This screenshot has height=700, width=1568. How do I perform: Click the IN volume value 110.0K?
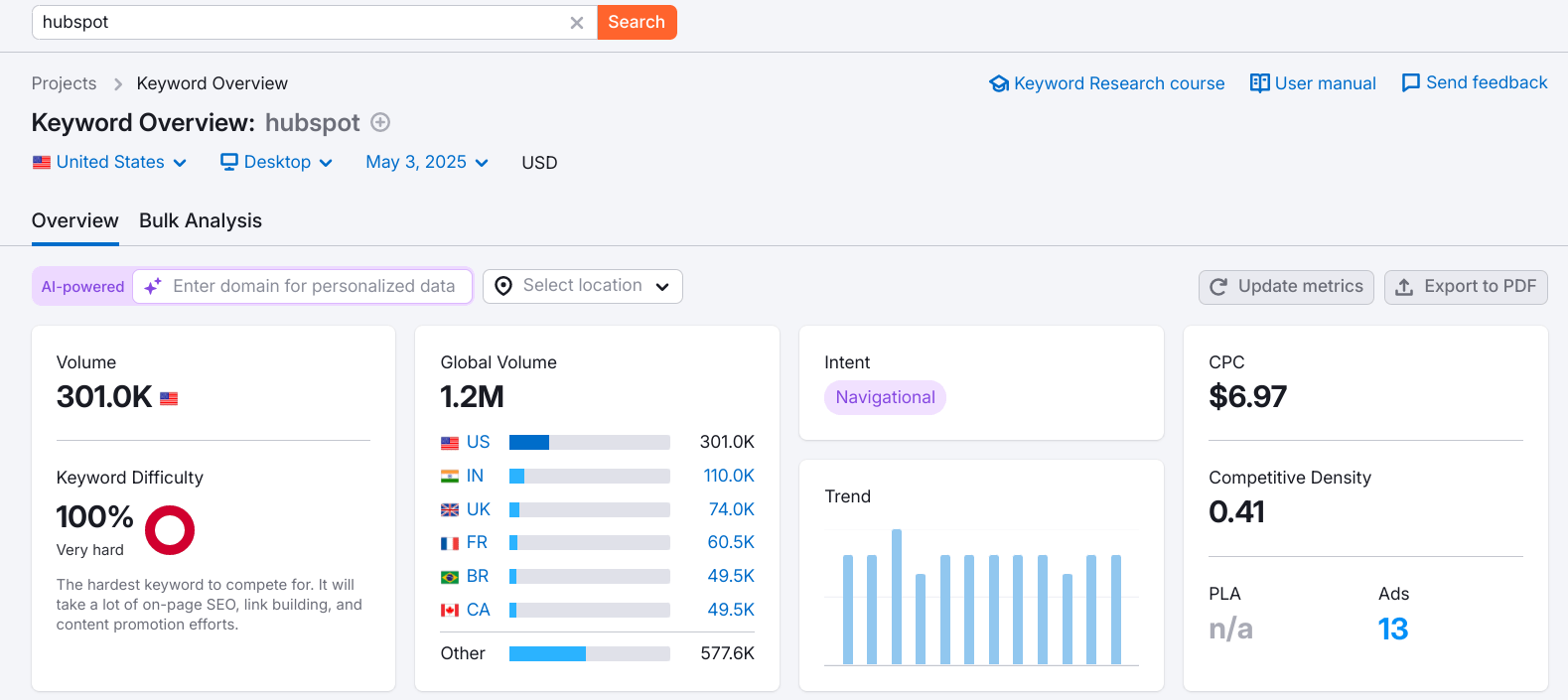(x=729, y=476)
